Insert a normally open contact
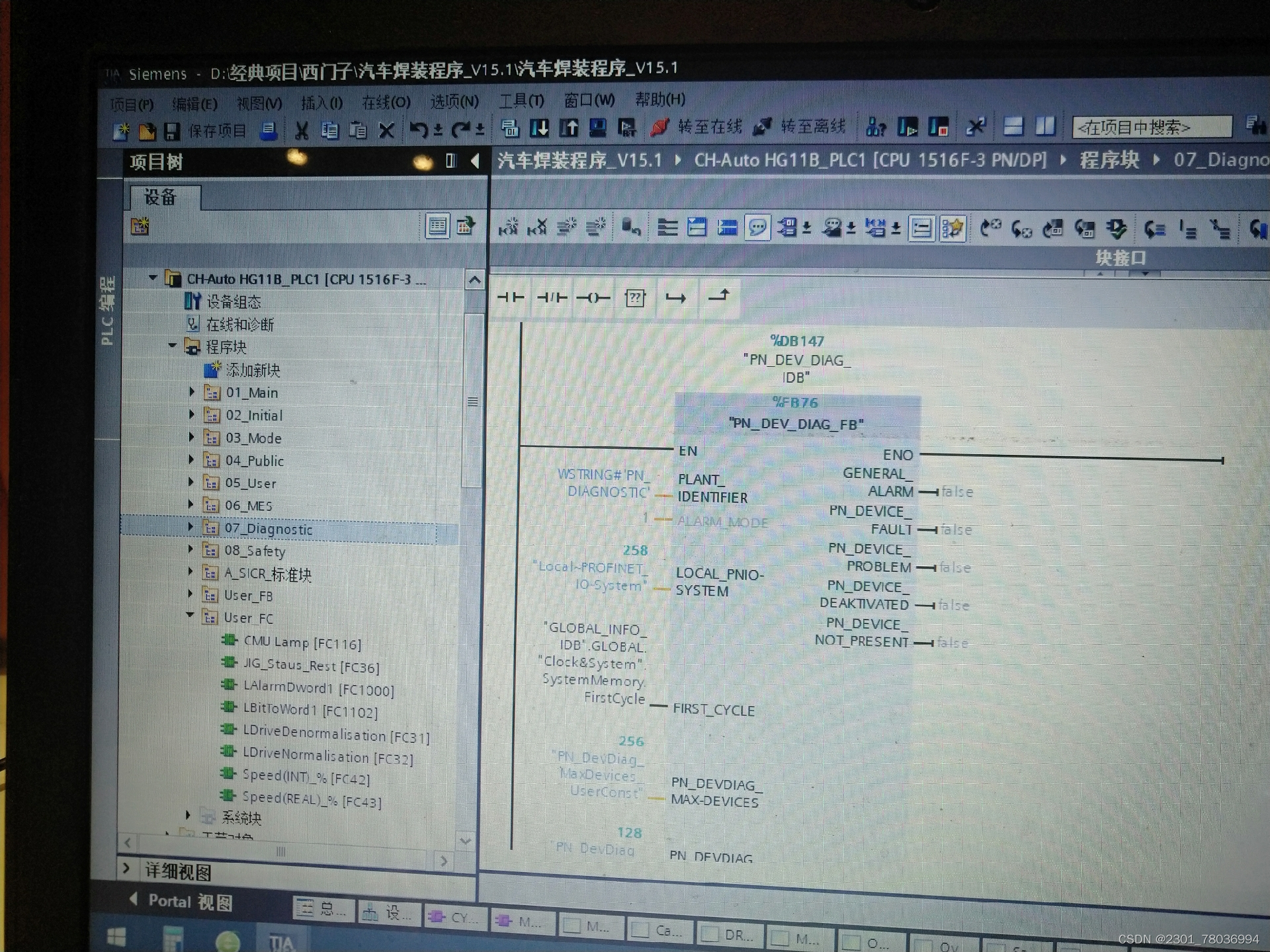The image size is (1270, 952). [511, 297]
